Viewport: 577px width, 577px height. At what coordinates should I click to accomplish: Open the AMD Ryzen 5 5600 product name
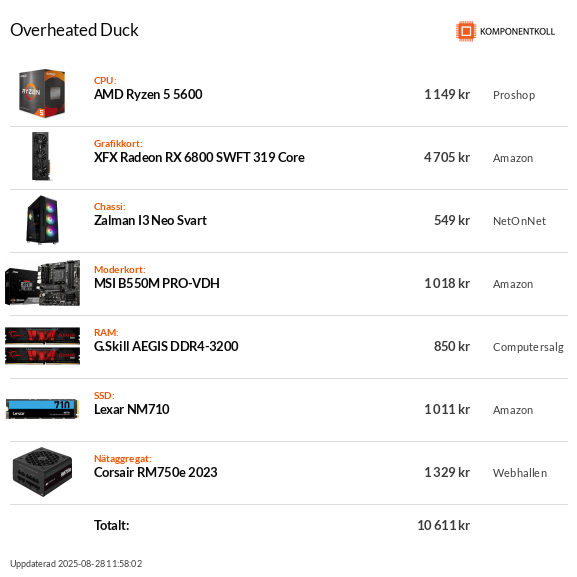point(148,95)
